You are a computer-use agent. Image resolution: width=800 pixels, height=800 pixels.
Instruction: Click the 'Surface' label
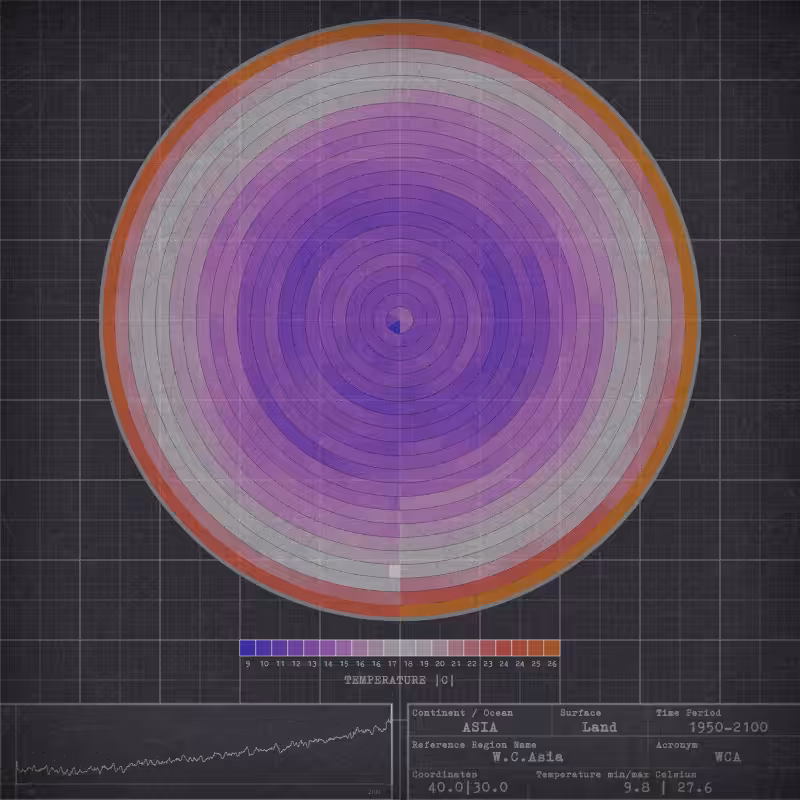581,713
